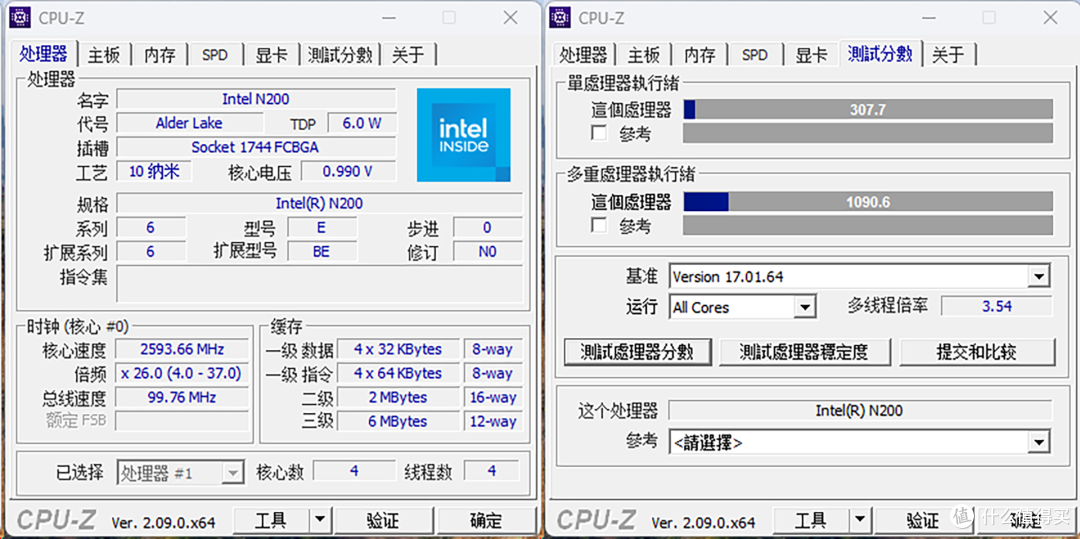The image size is (1080, 539).
Task: Click 工具 button in left window
Action: tap(271, 520)
